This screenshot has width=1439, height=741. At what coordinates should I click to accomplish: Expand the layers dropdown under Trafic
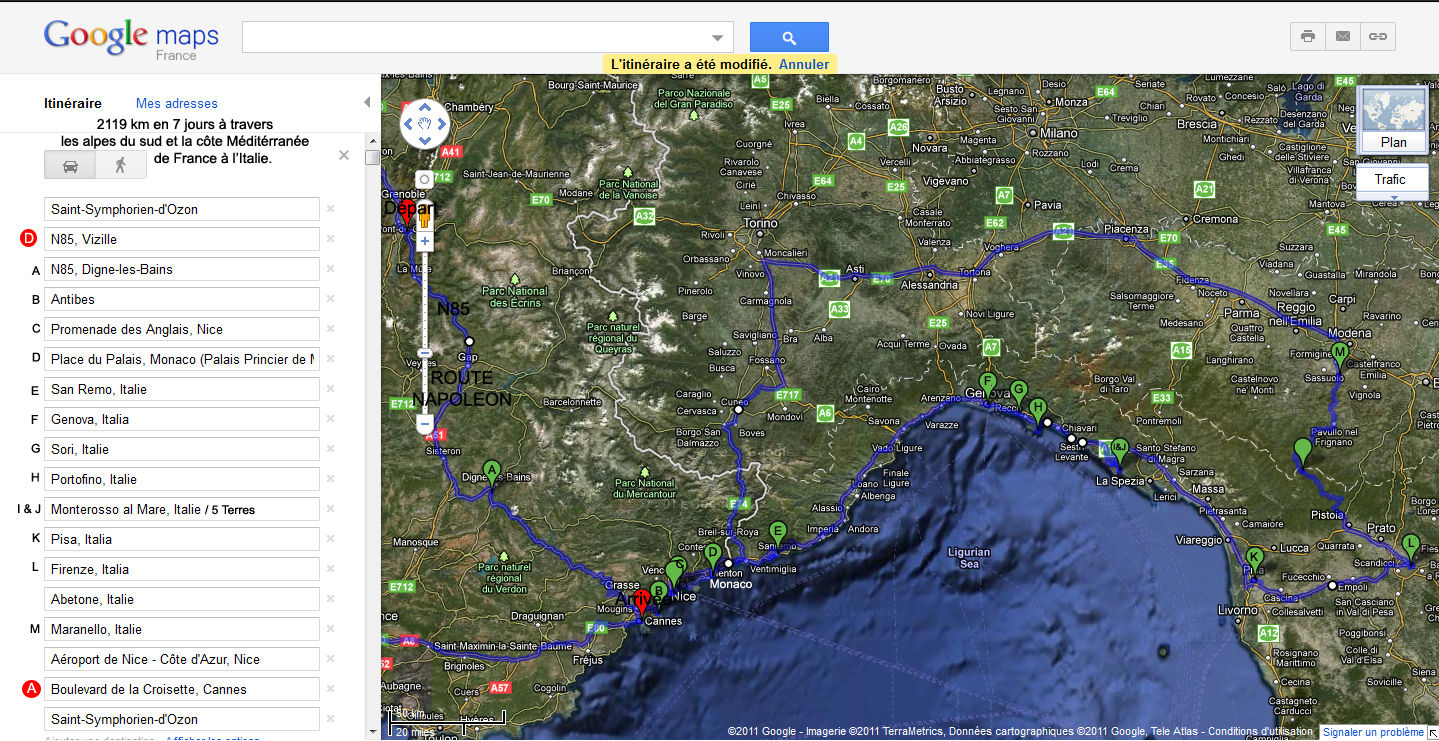point(1393,197)
